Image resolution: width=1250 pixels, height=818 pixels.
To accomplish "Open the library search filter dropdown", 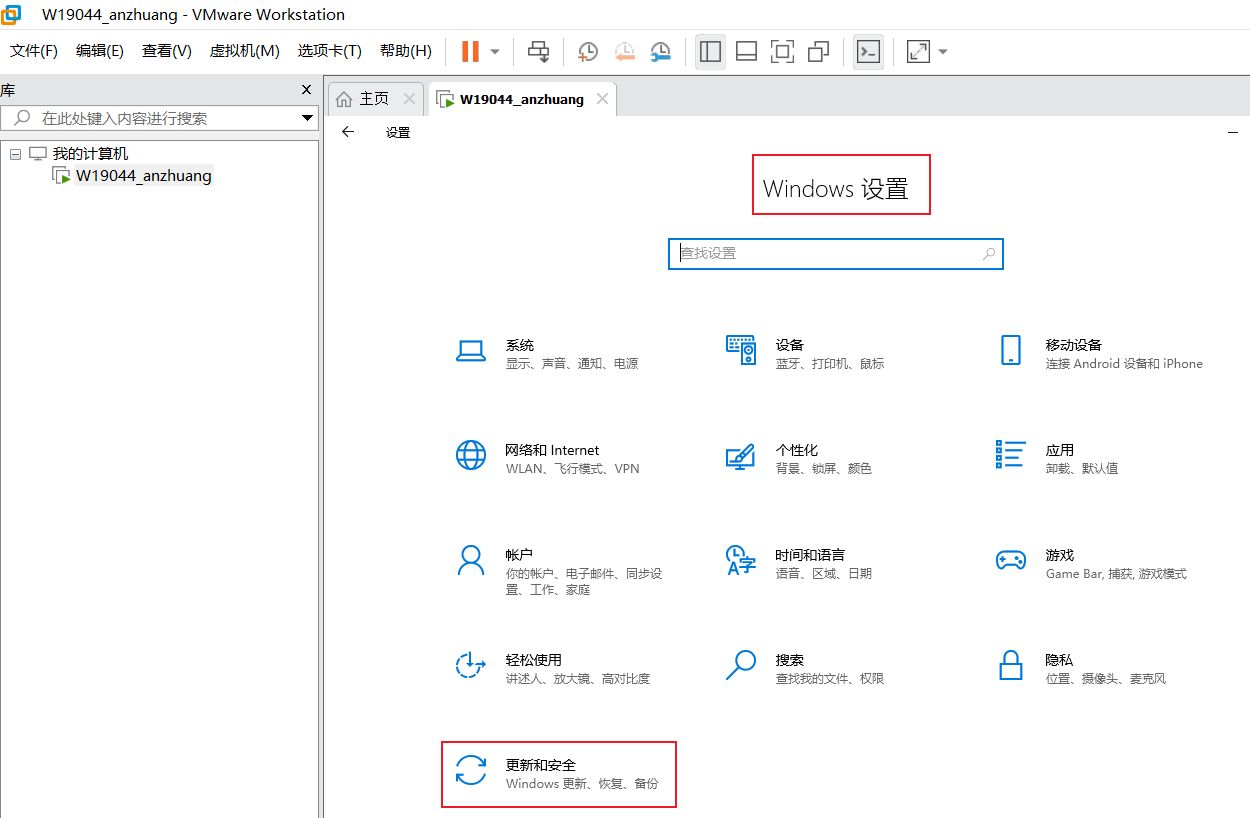I will click(x=307, y=118).
